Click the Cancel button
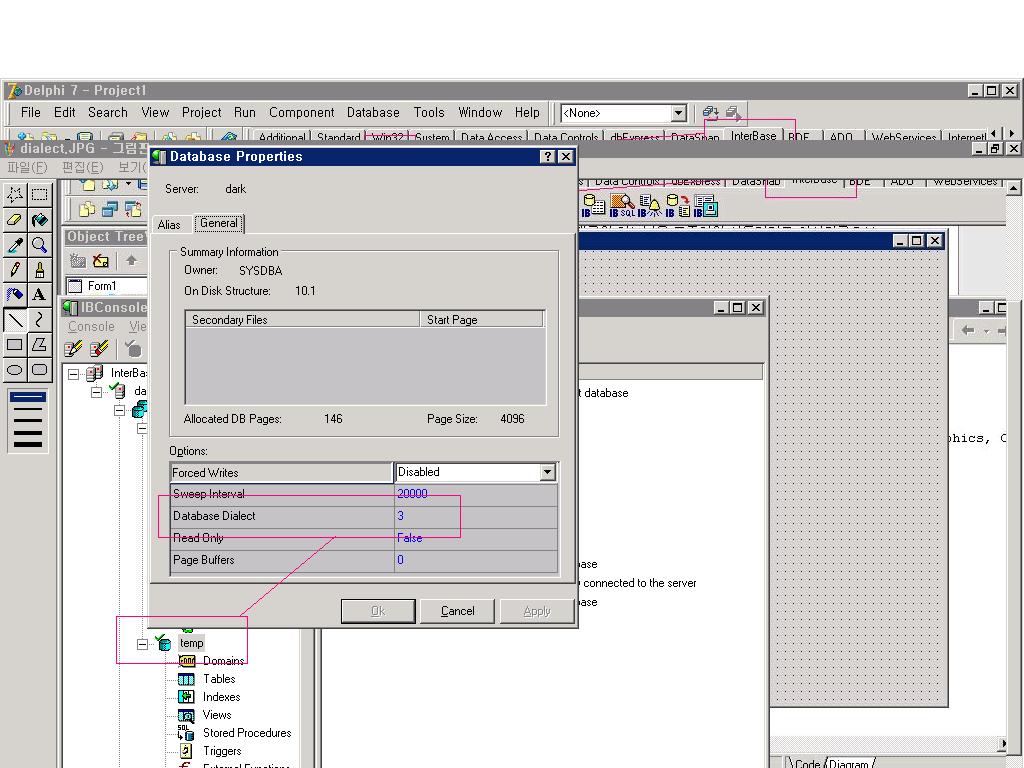The image size is (1024, 768). pos(457,611)
